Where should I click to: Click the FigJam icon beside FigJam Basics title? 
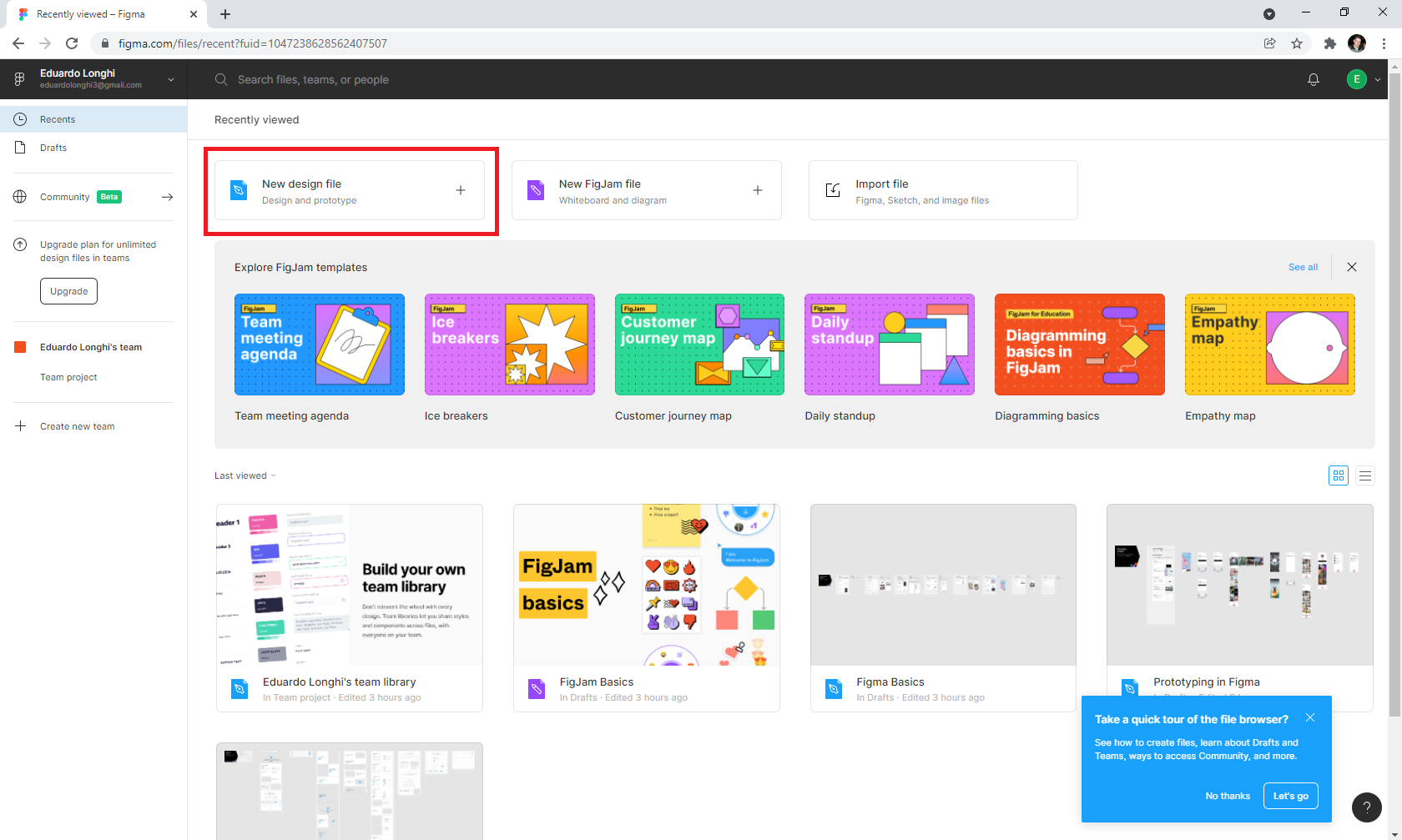click(537, 689)
